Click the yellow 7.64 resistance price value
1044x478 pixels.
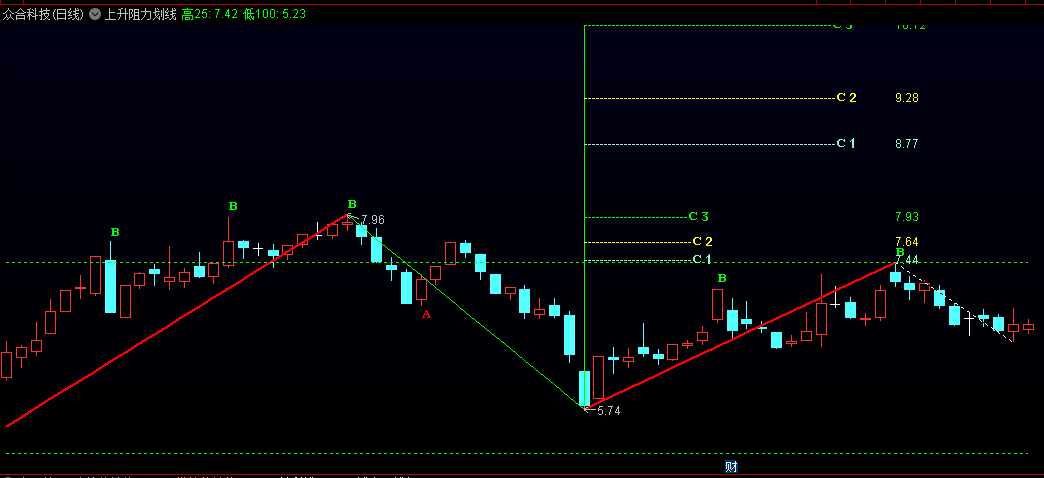tap(907, 241)
